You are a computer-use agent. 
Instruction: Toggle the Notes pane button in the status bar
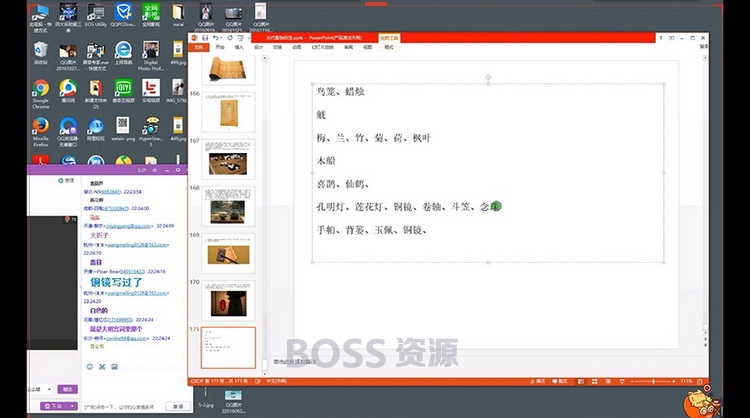pos(538,382)
